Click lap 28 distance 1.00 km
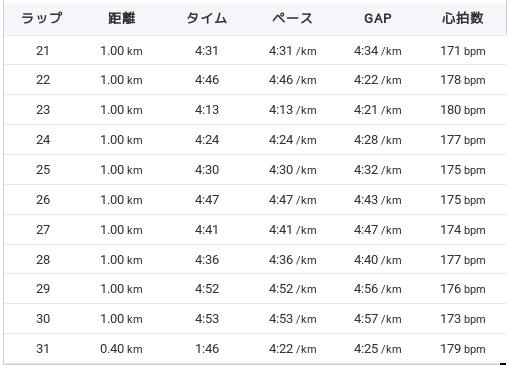The width and height of the screenshot is (509, 365). click(x=121, y=260)
